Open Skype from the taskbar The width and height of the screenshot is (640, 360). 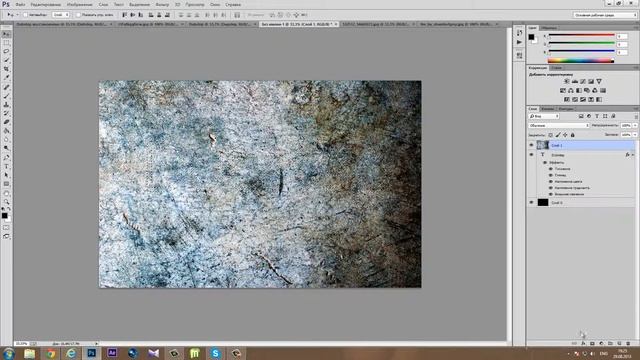215,353
